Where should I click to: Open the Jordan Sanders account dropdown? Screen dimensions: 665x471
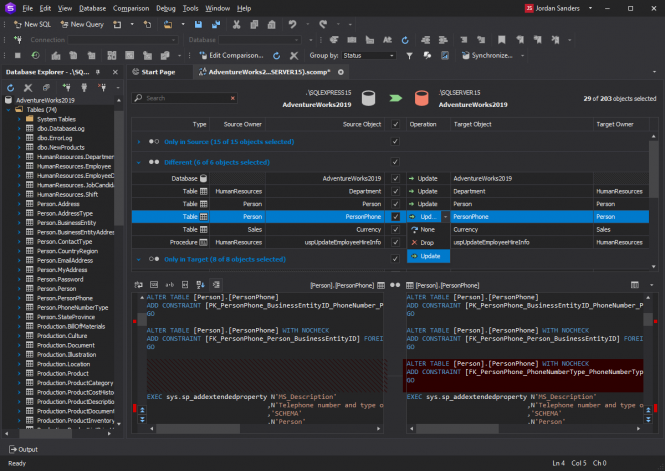point(590,8)
